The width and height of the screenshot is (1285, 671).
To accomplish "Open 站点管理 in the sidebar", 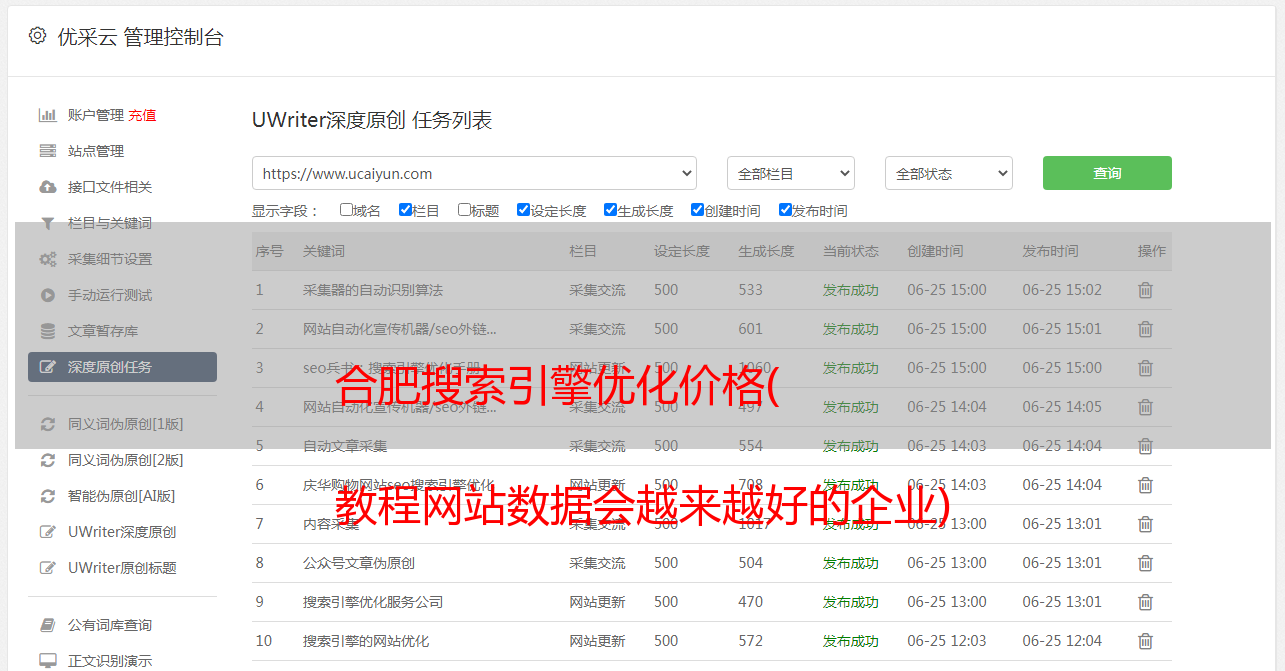I will [96, 151].
